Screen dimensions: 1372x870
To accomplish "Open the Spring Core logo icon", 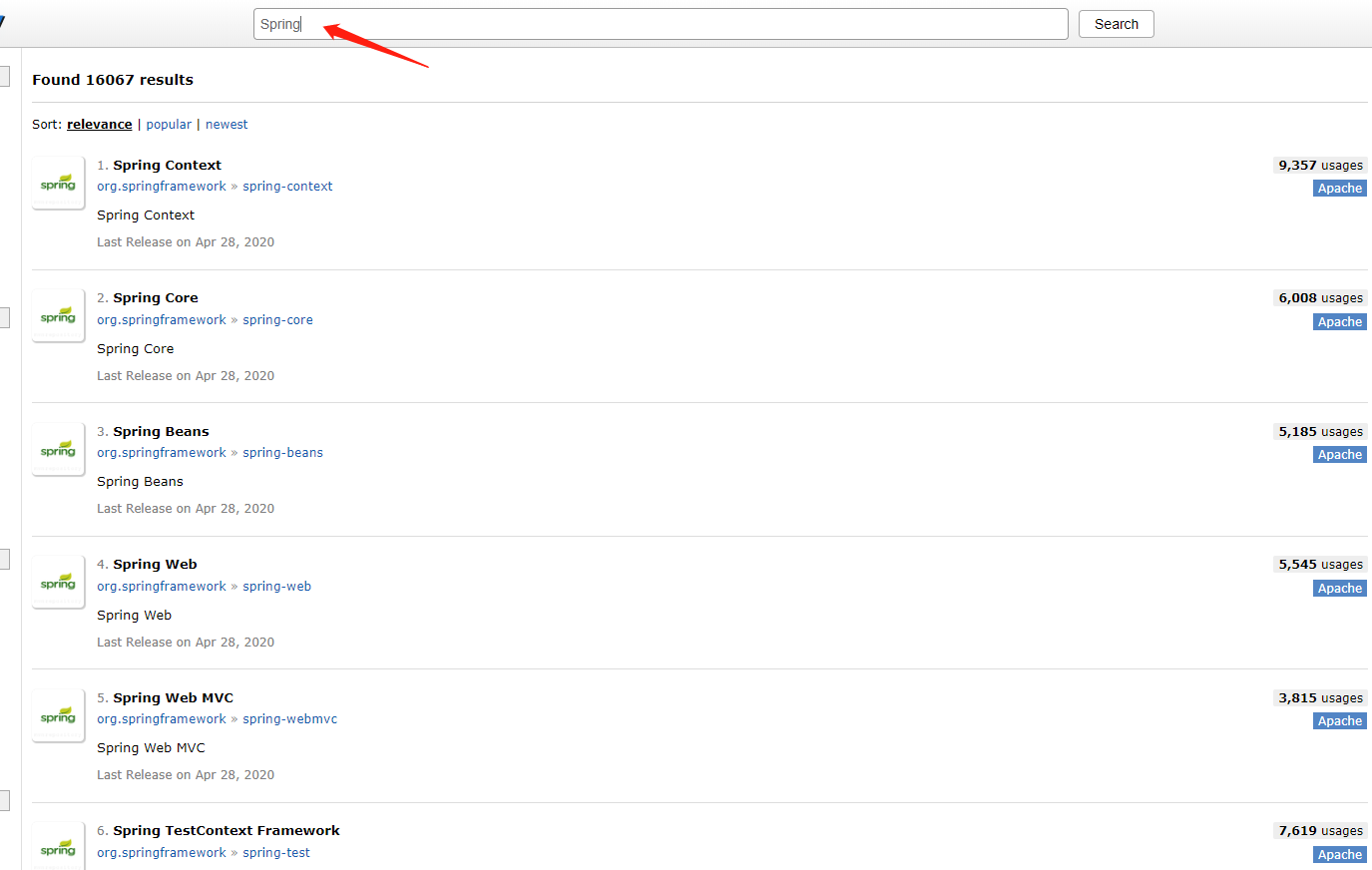I will [x=58, y=315].
